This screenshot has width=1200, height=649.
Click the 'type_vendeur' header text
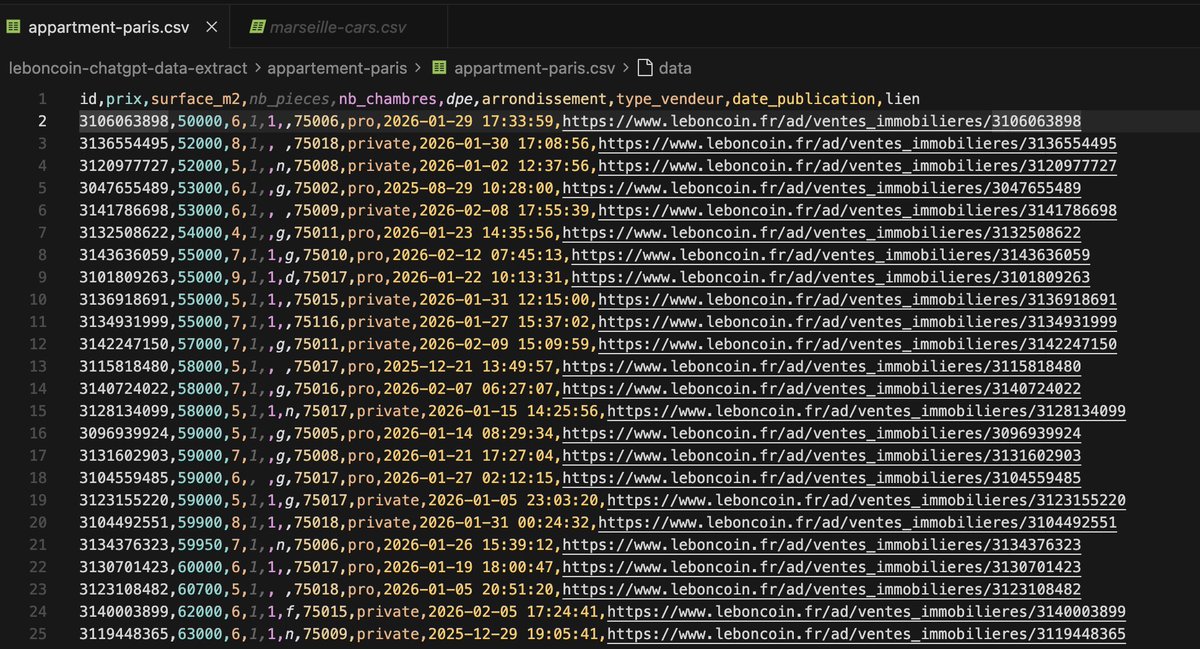point(671,99)
